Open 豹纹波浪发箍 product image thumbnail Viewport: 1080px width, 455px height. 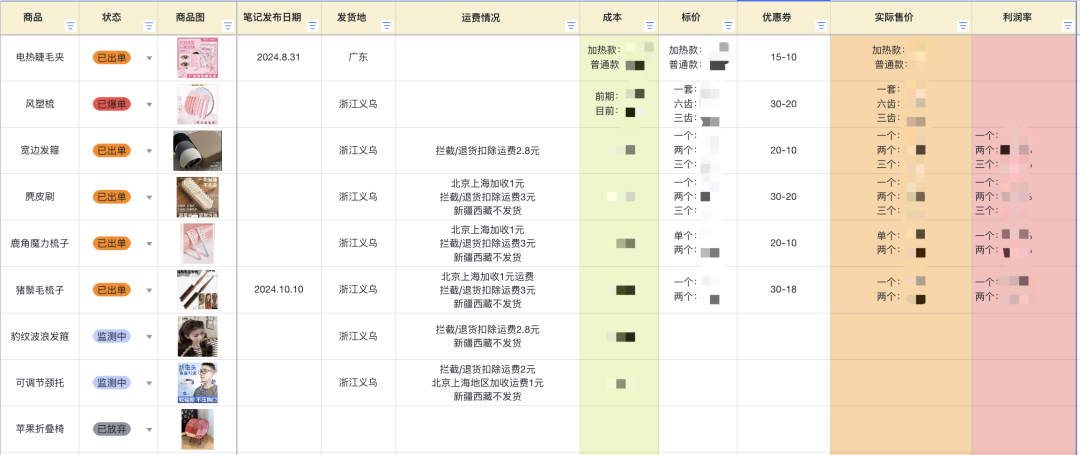pyautogui.click(x=197, y=337)
